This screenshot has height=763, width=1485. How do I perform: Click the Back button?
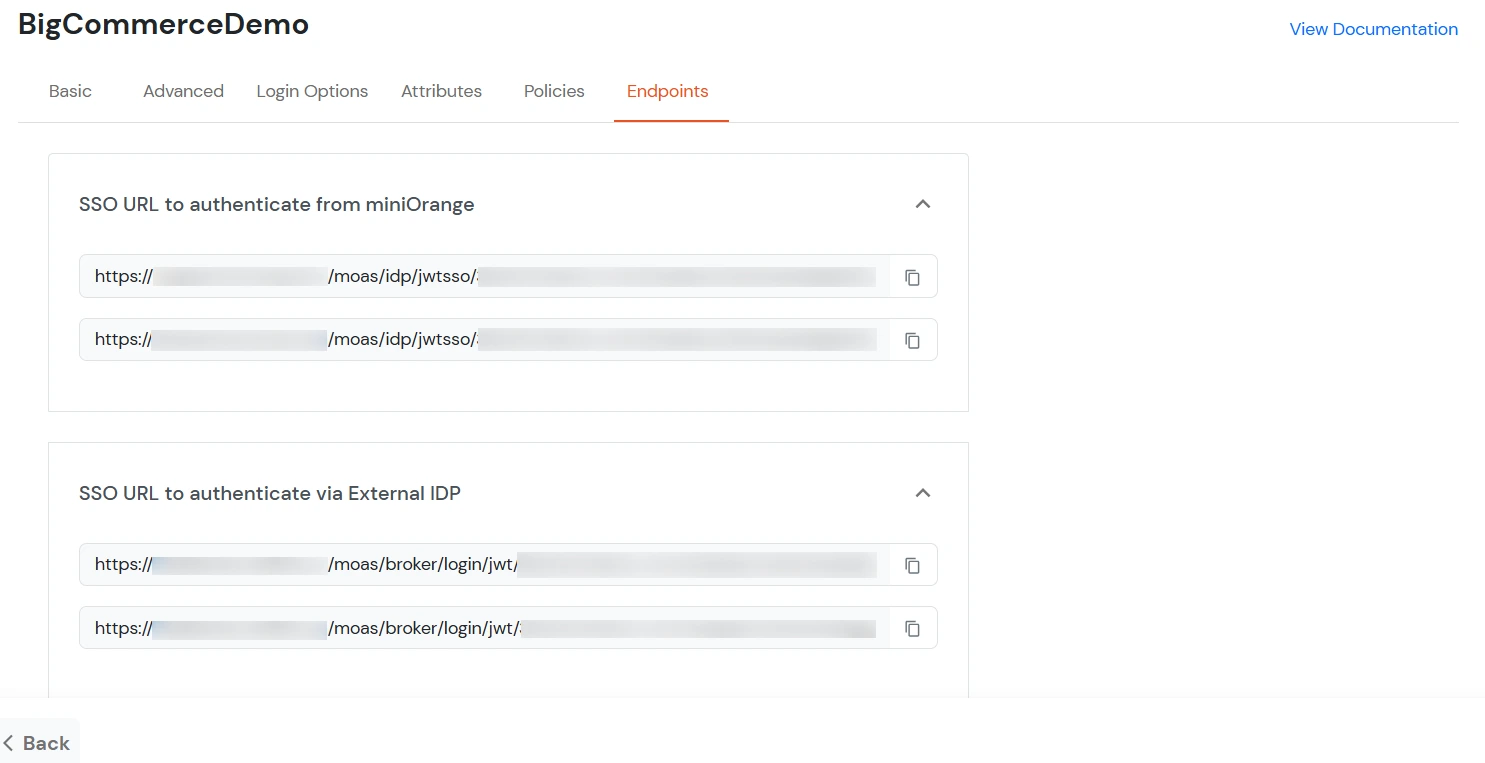[x=38, y=742]
